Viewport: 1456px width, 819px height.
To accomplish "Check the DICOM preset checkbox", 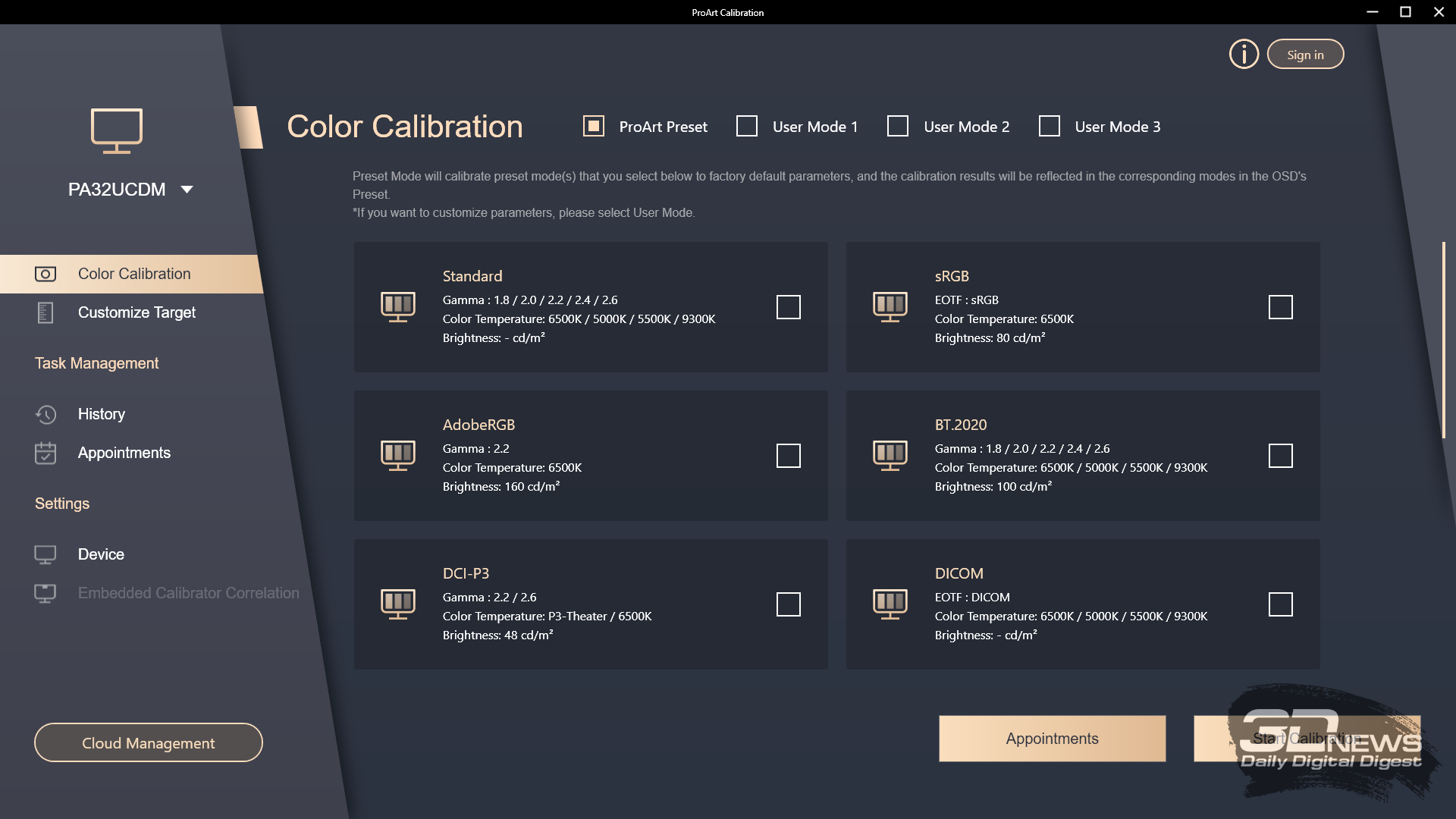I will tap(1281, 604).
